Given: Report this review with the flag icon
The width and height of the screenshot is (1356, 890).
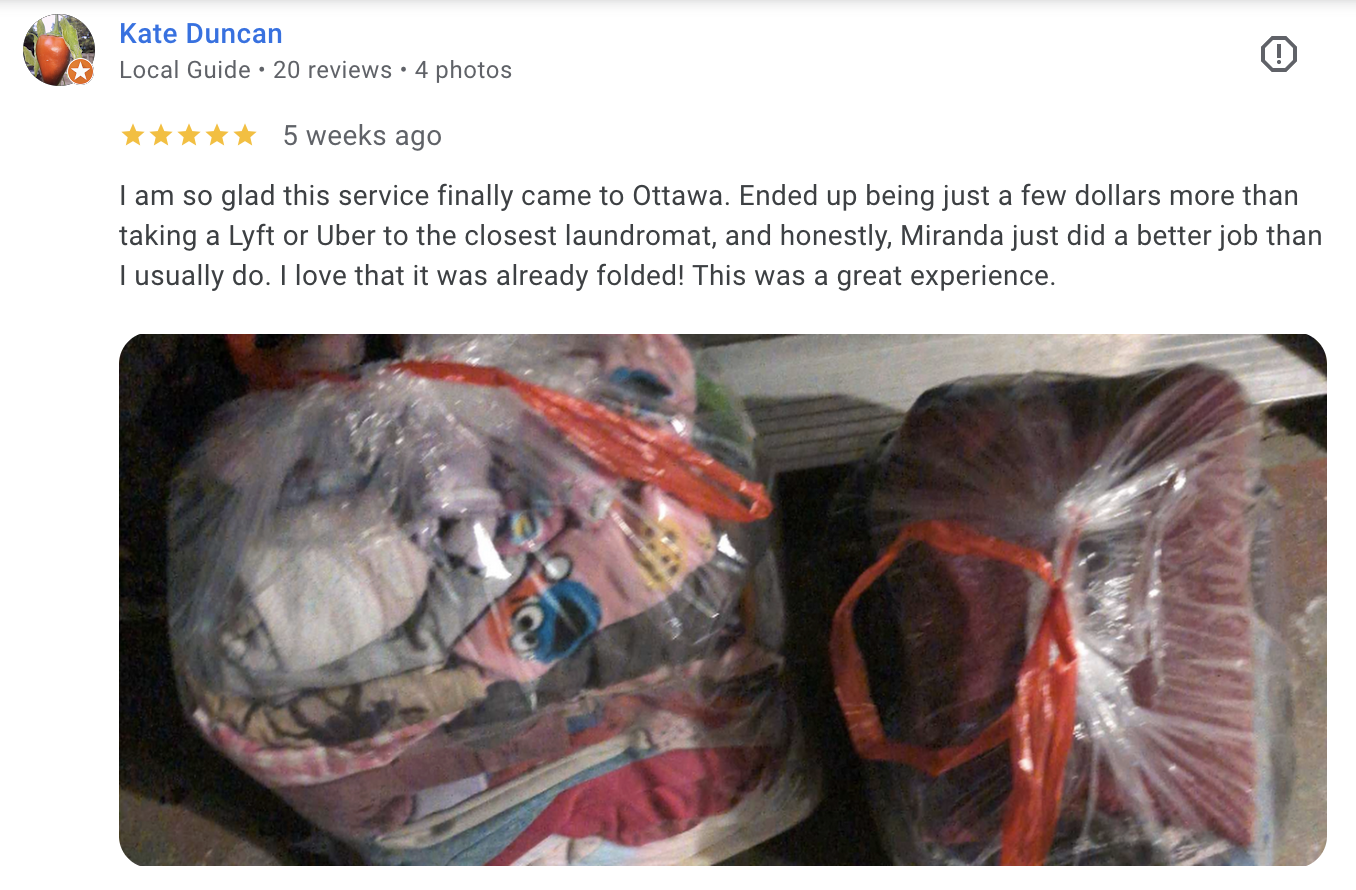Looking at the screenshot, I should pos(1278,54).
